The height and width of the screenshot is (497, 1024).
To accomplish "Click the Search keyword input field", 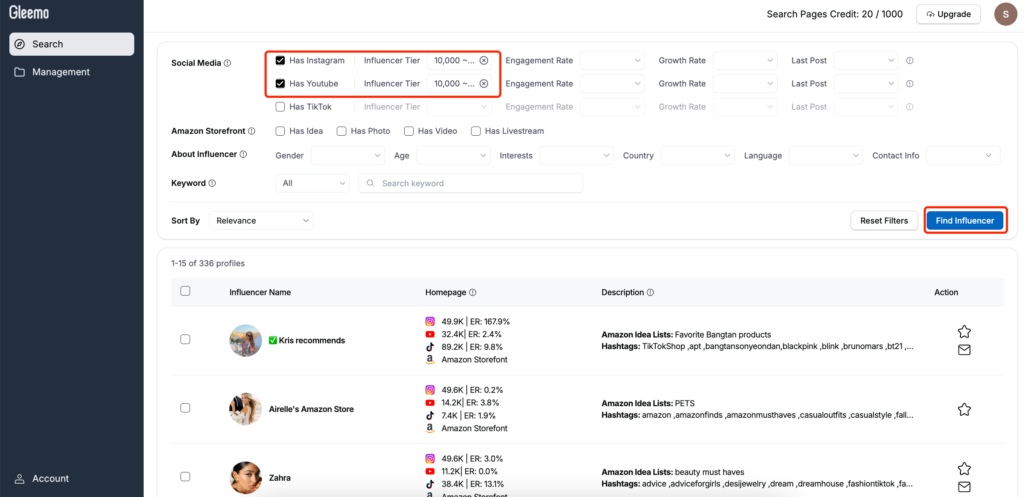I will [x=470, y=184].
